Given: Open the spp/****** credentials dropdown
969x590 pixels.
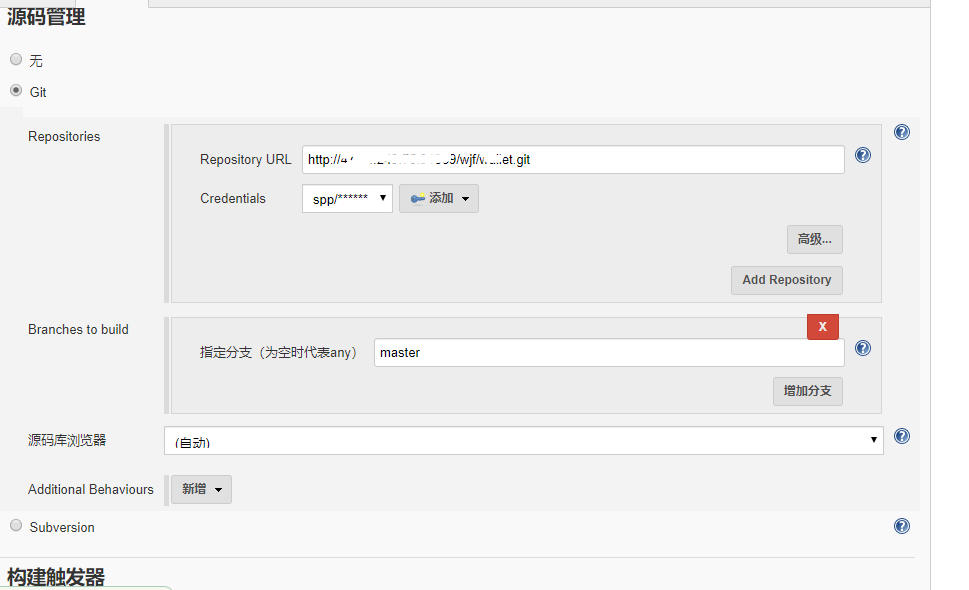Looking at the screenshot, I should point(347,198).
